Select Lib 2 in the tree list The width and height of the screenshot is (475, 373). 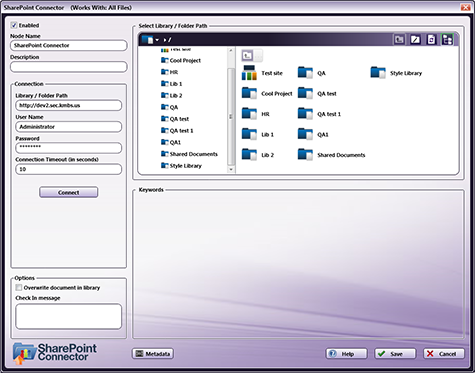172,96
